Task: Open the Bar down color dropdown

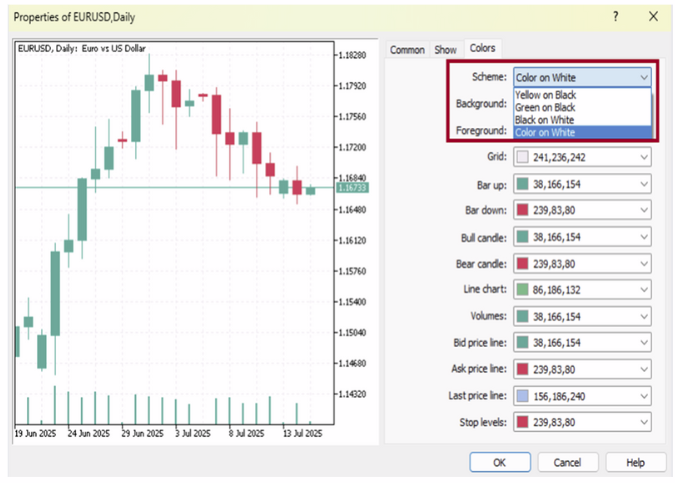Action: (x=643, y=210)
